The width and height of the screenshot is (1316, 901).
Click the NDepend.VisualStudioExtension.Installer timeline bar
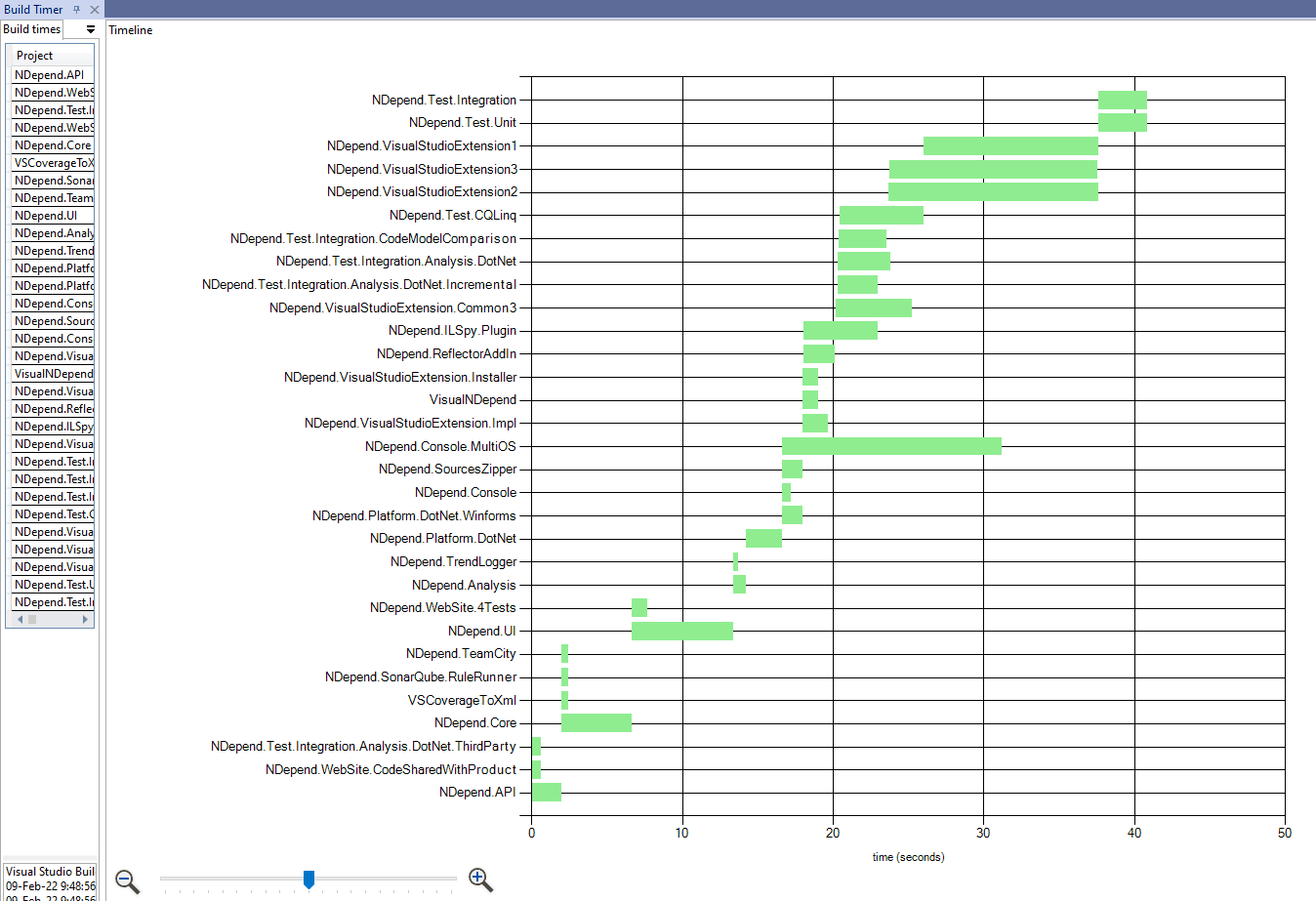click(x=810, y=377)
